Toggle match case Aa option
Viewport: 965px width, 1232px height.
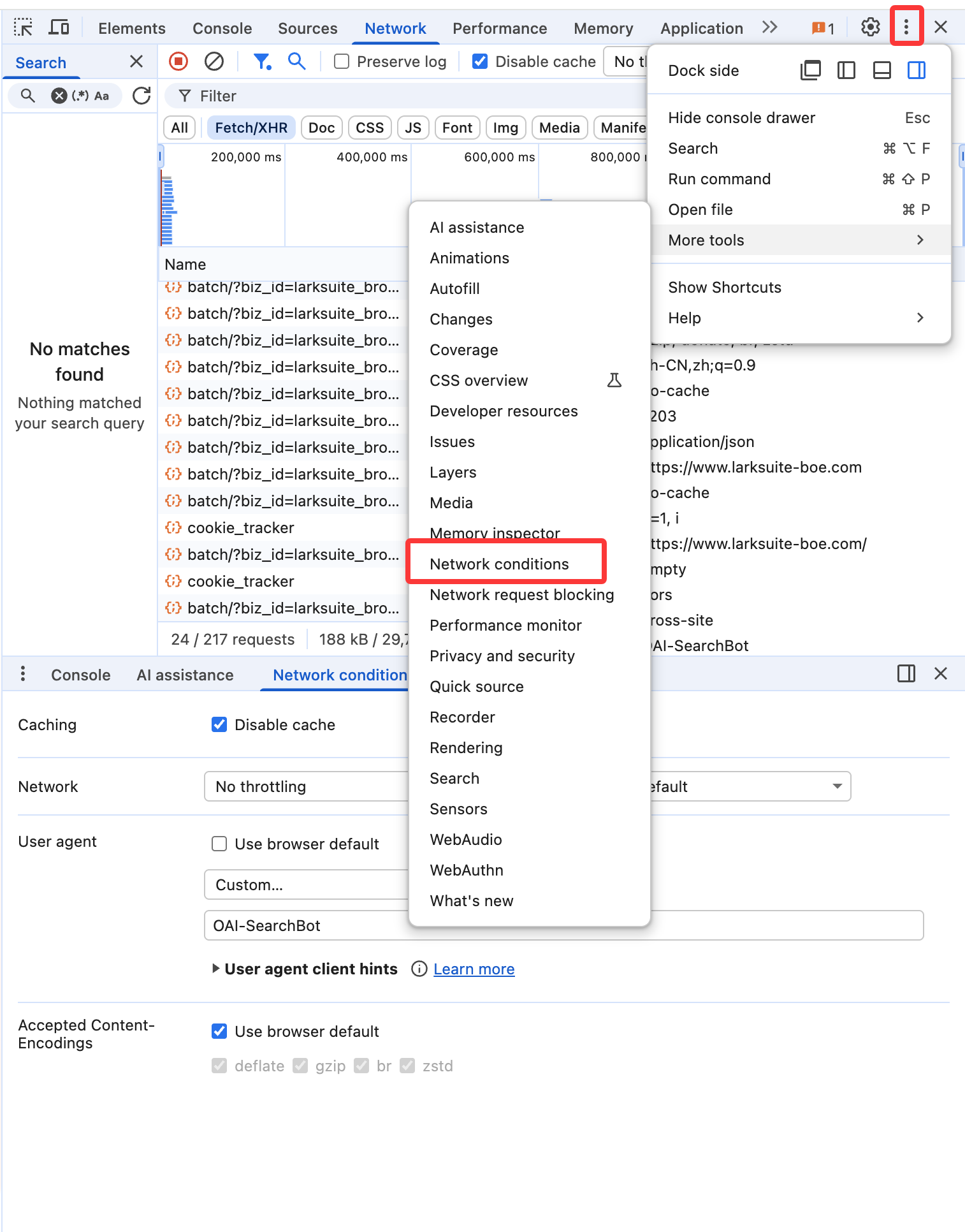[102, 96]
